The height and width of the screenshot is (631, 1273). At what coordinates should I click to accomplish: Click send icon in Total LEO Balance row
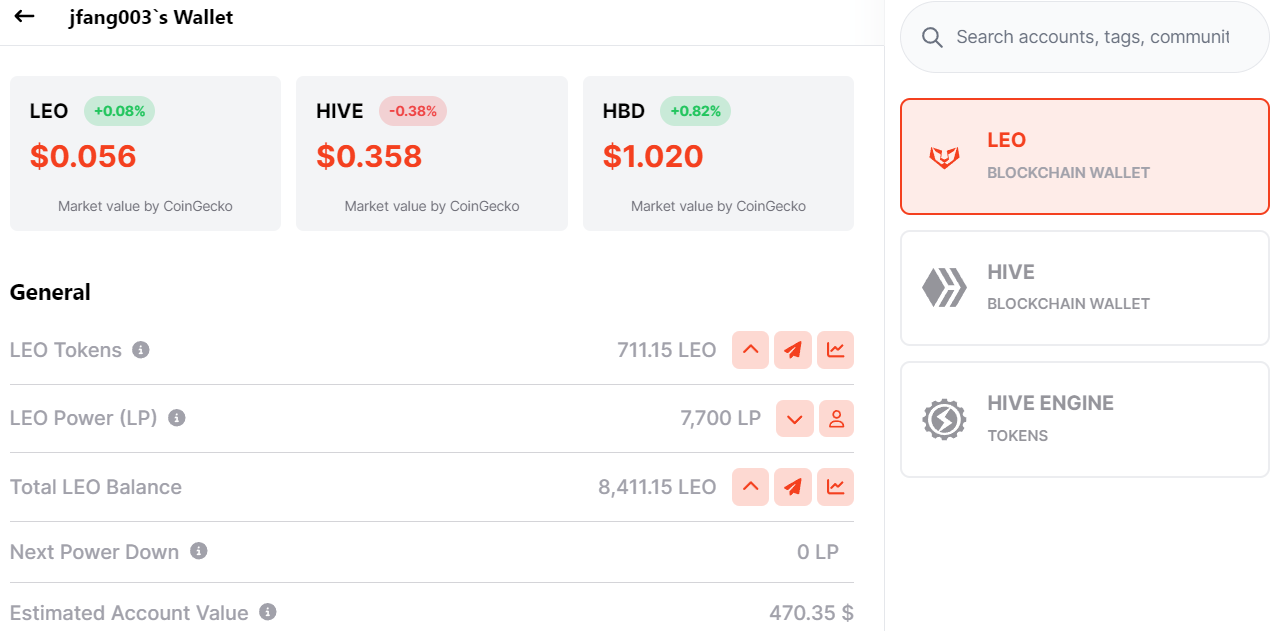click(793, 487)
